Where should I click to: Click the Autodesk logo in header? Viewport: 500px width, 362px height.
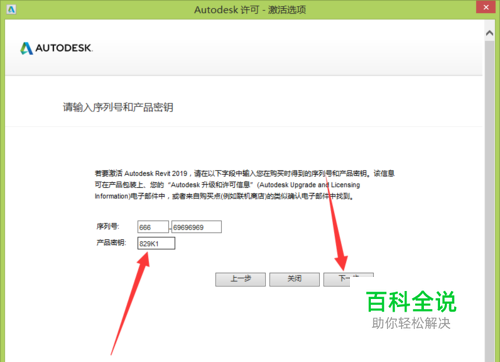click(56, 48)
